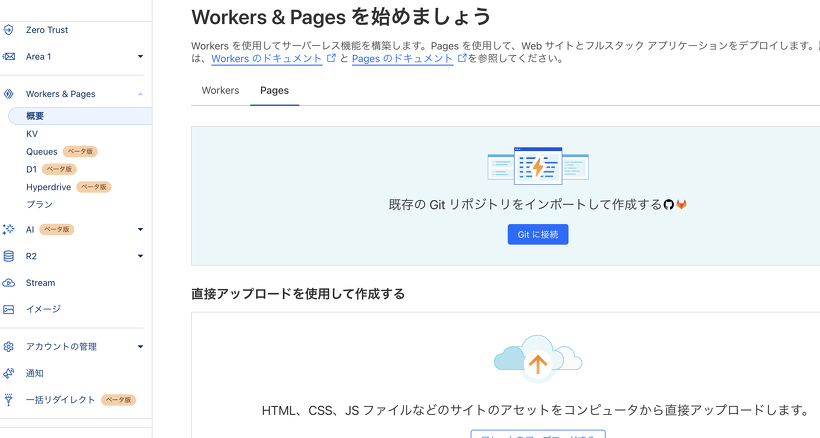Click the R2 sidebar label
820x438 pixels.
pyautogui.click(x=31, y=256)
